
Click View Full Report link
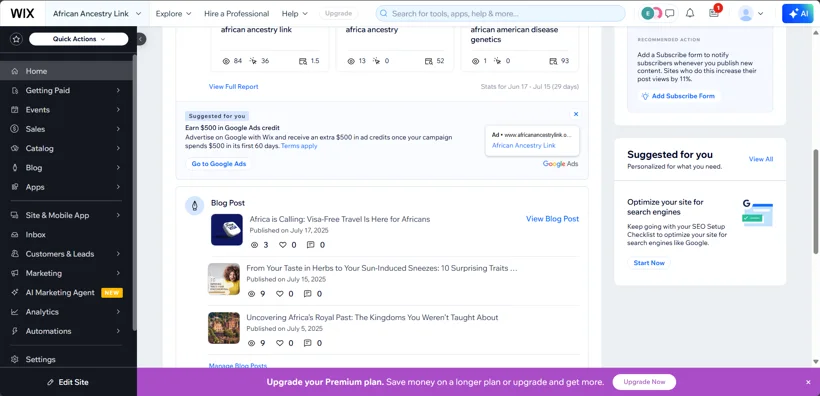[x=233, y=87]
